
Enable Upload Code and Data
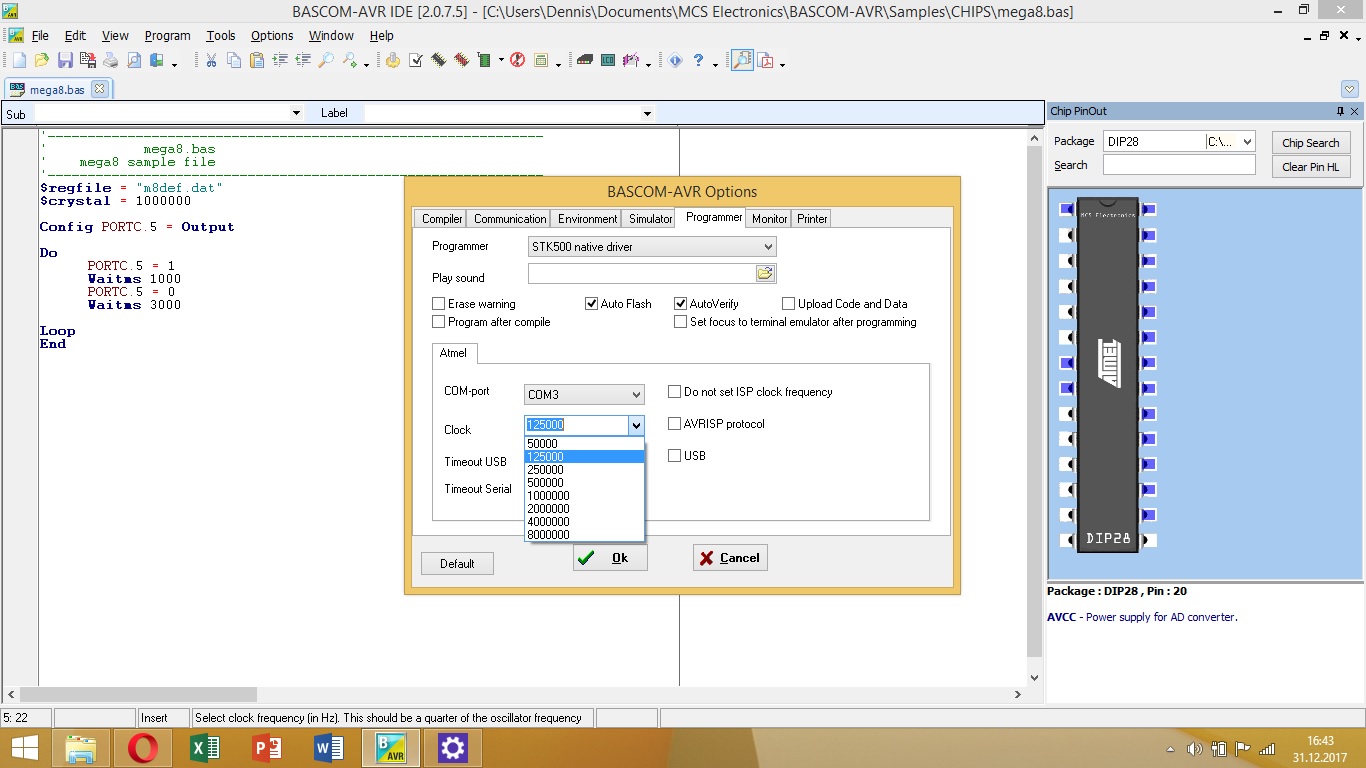tap(789, 304)
